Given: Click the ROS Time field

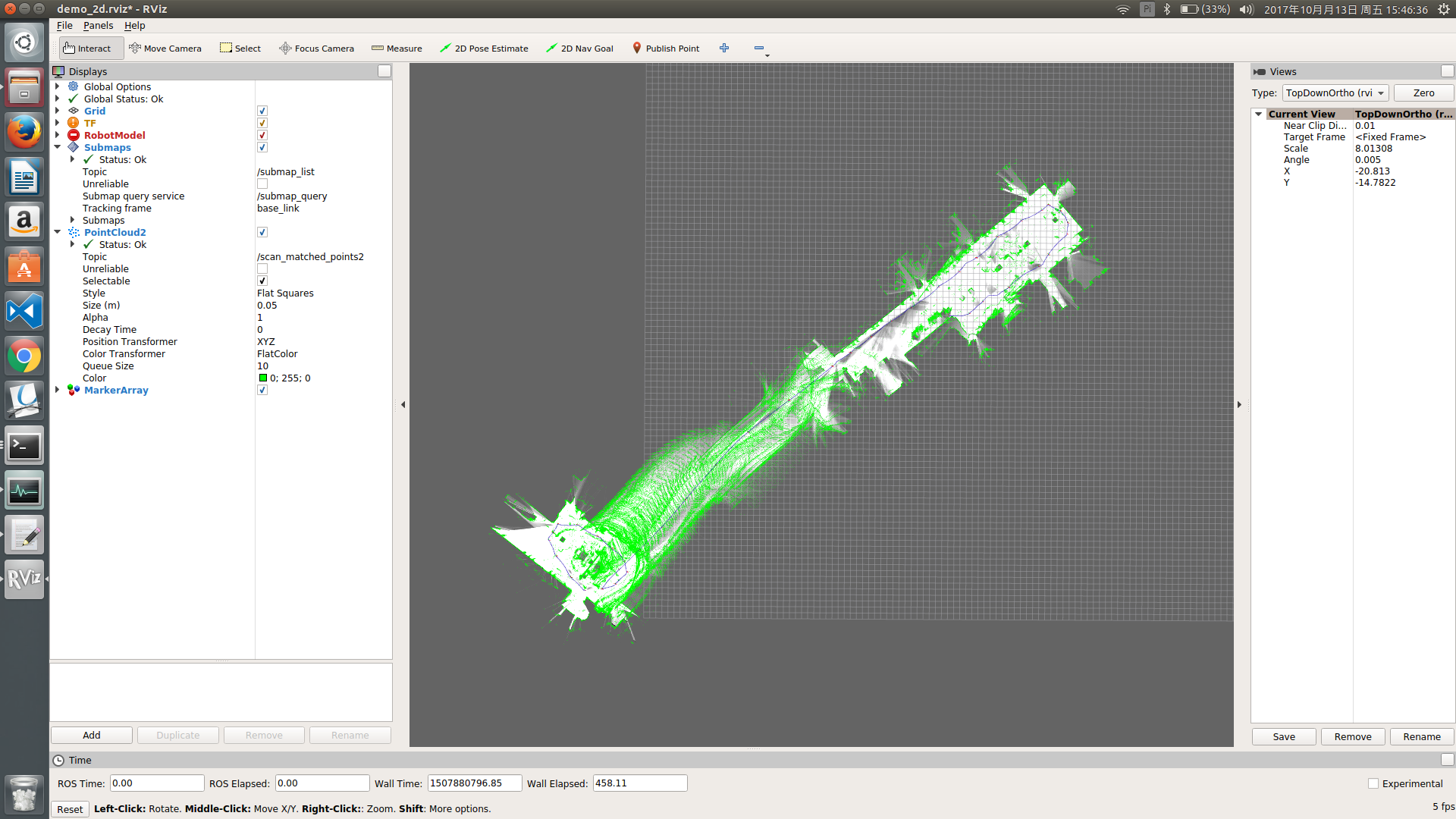Looking at the screenshot, I should (157, 783).
